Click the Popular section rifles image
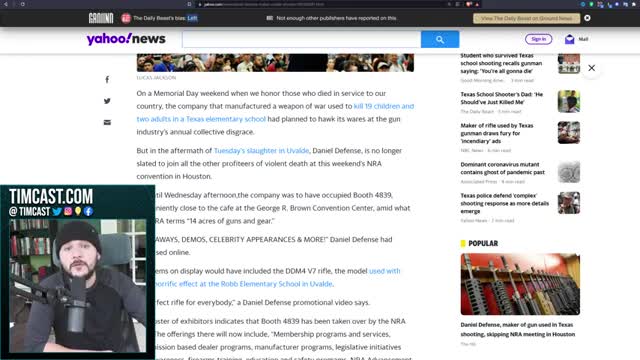 click(520, 284)
